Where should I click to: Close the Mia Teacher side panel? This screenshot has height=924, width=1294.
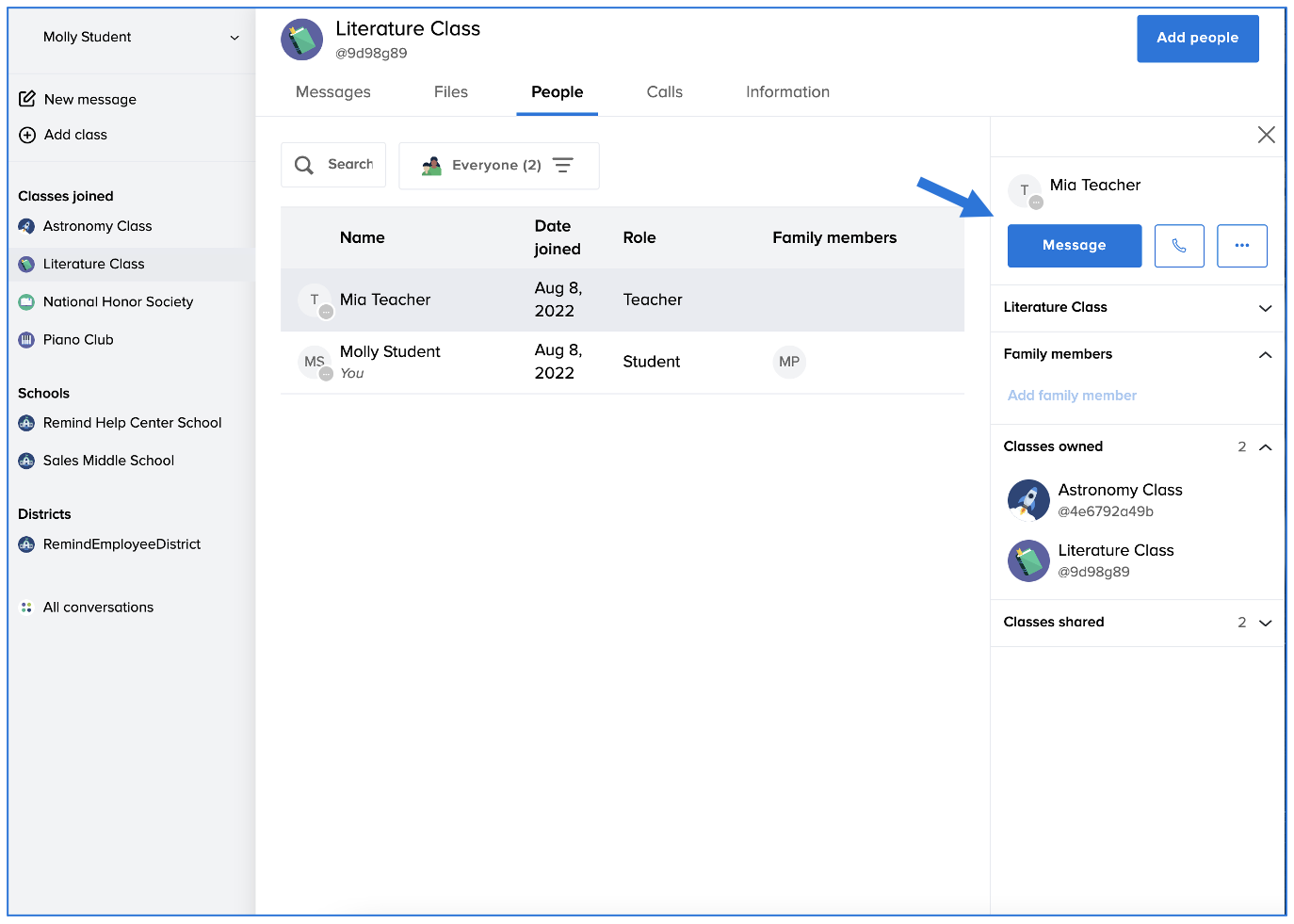pos(1267,135)
